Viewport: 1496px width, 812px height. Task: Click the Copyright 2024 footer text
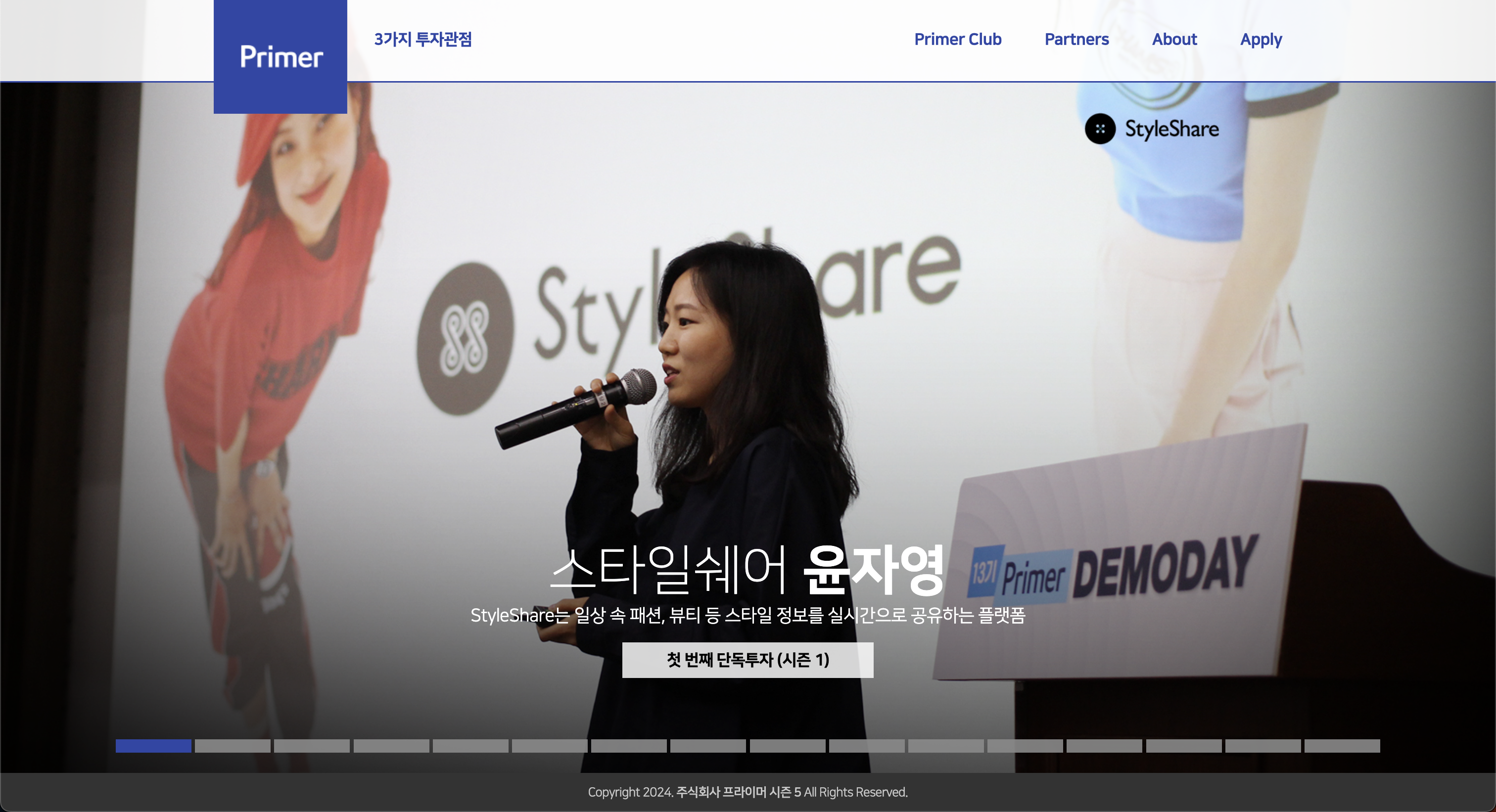[x=748, y=792]
